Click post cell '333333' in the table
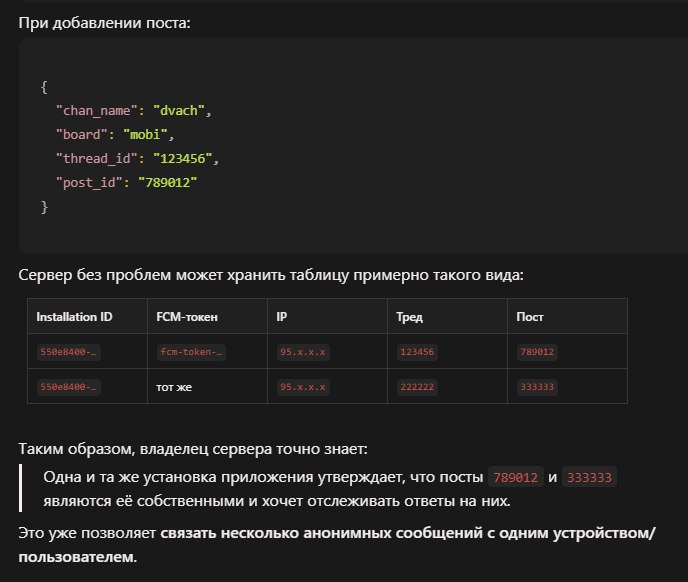Image resolution: width=688 pixels, height=582 pixels. [x=537, y=387]
